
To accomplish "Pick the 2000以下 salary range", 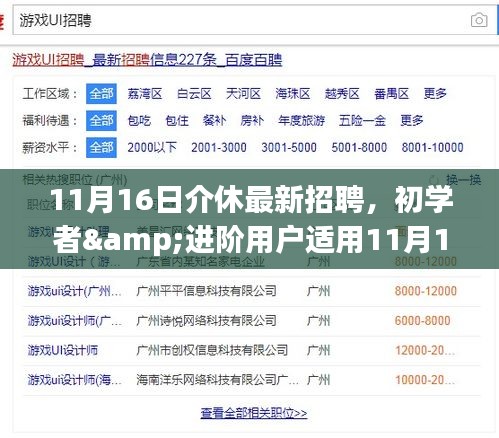I will pyautogui.click(x=152, y=147).
